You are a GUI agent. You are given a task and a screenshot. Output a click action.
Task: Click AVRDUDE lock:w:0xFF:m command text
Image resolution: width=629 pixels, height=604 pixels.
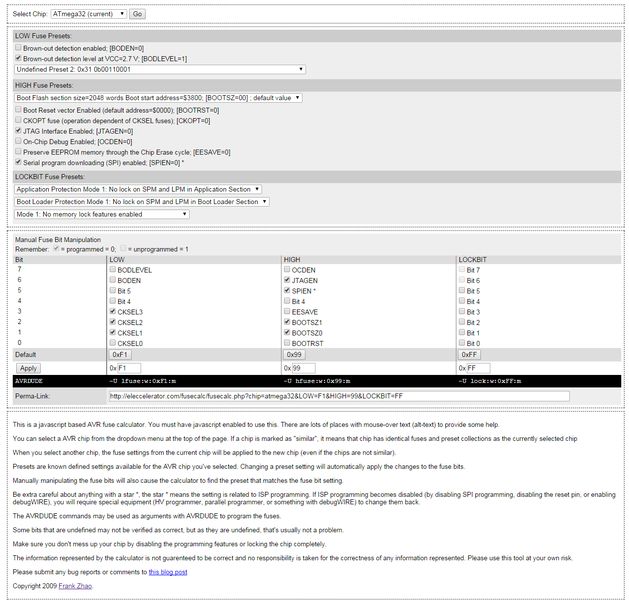pyautogui.click(x=490, y=381)
